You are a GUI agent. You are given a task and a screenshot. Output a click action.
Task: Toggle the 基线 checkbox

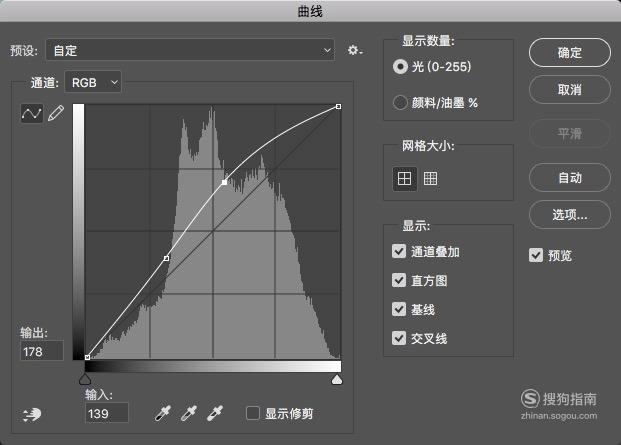coord(399,309)
